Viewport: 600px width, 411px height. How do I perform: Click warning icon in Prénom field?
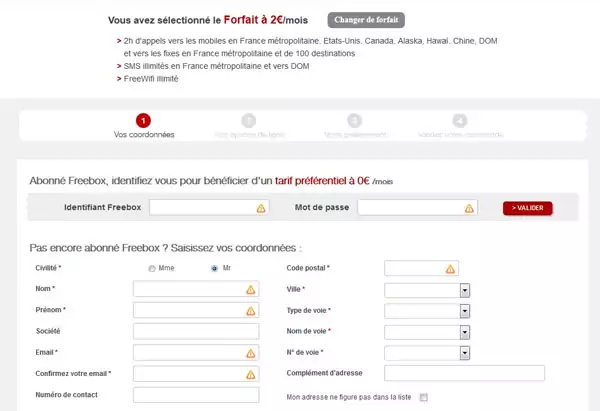click(x=250, y=310)
